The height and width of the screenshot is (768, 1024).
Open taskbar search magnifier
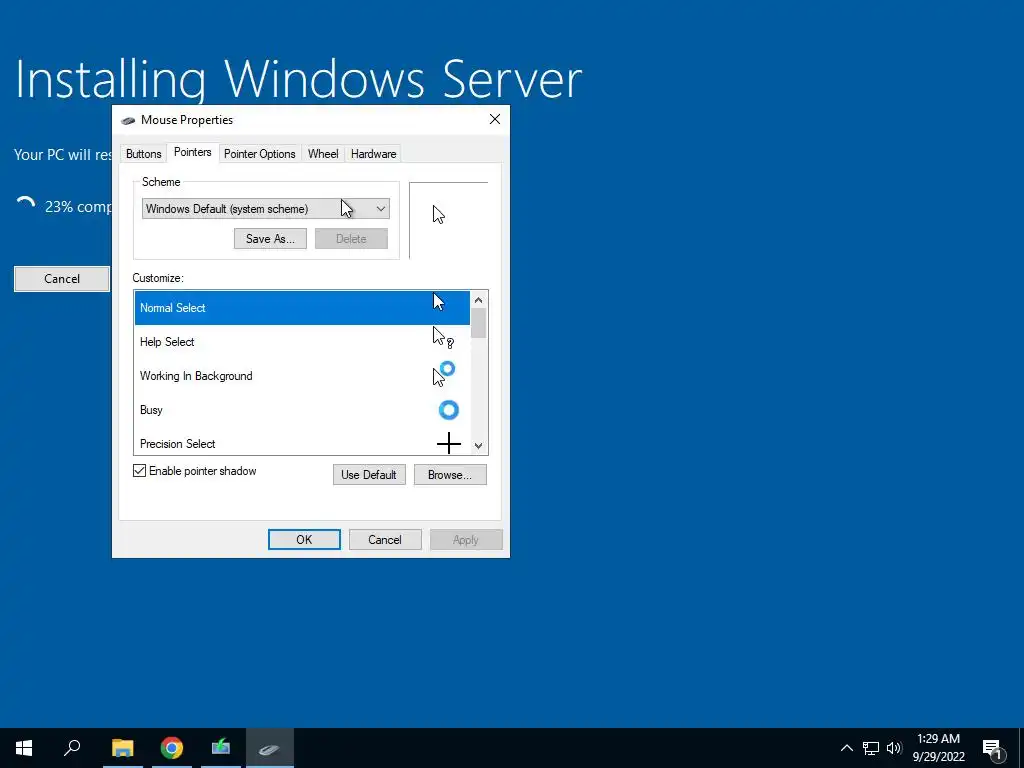[x=72, y=748]
